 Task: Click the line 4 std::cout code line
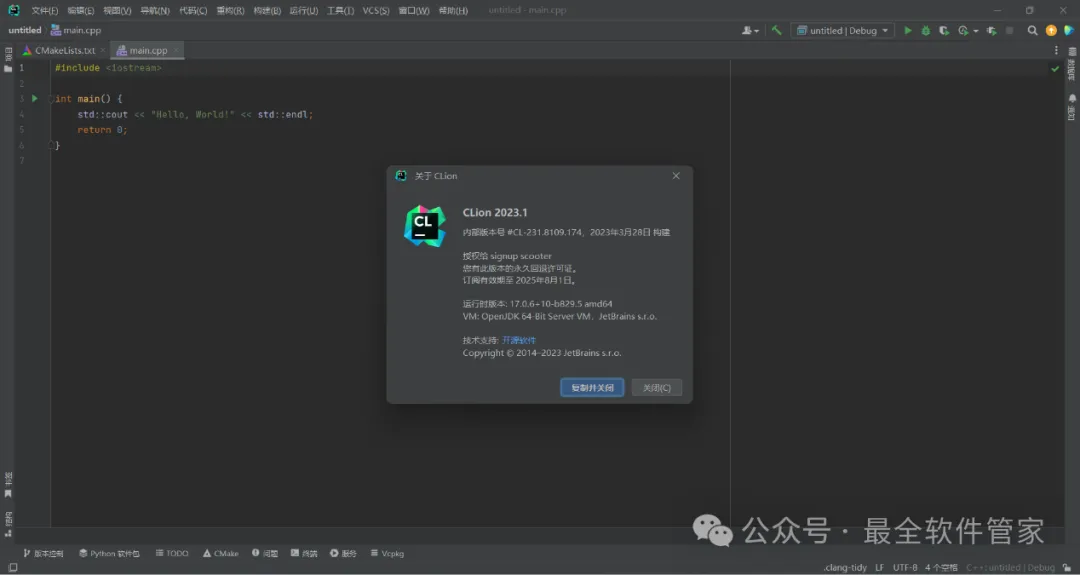(x=195, y=114)
